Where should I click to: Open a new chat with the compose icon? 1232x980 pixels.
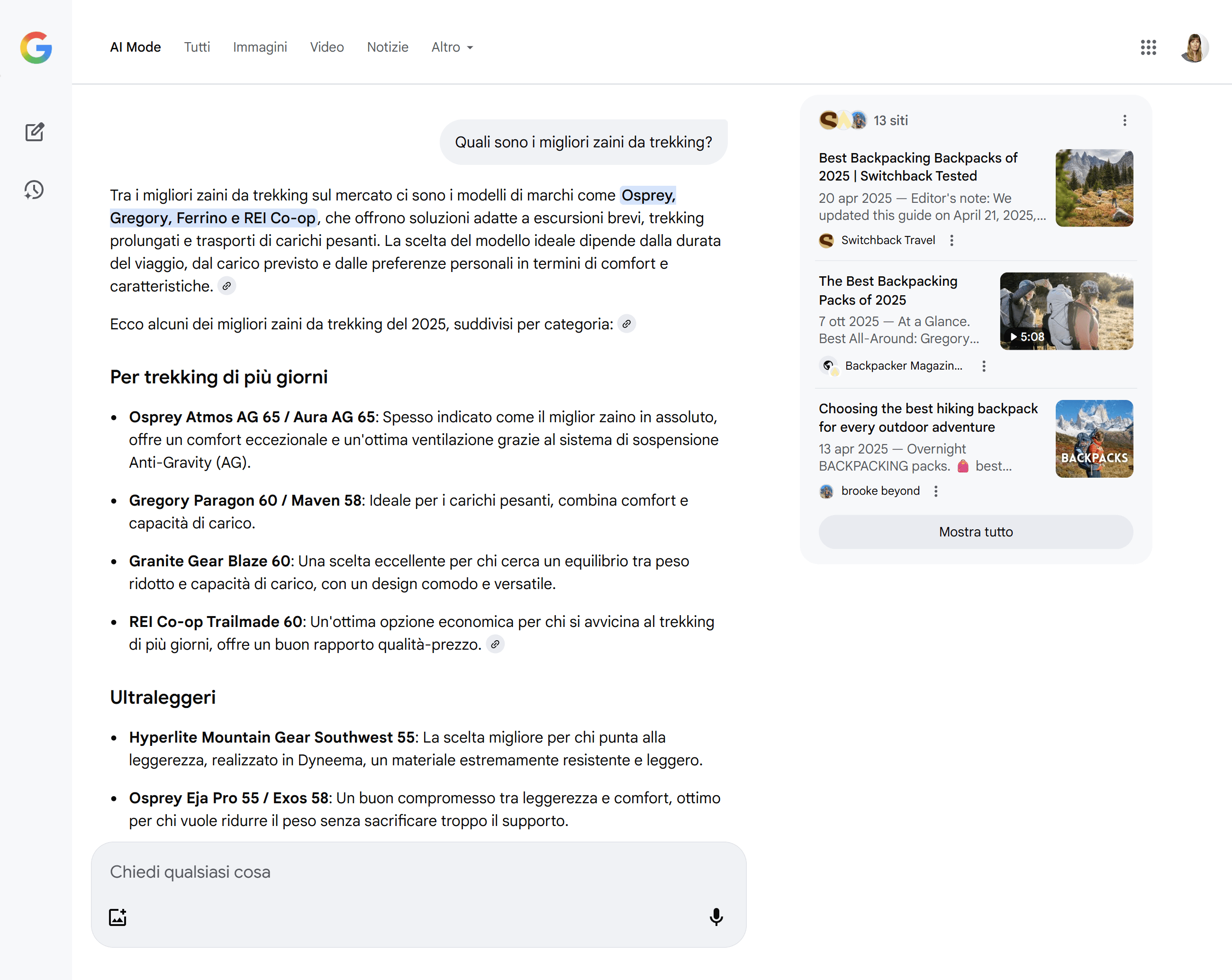(x=35, y=132)
